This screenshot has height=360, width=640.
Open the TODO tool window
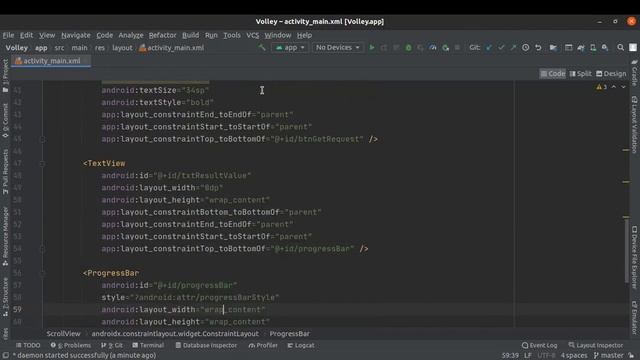coord(28,345)
